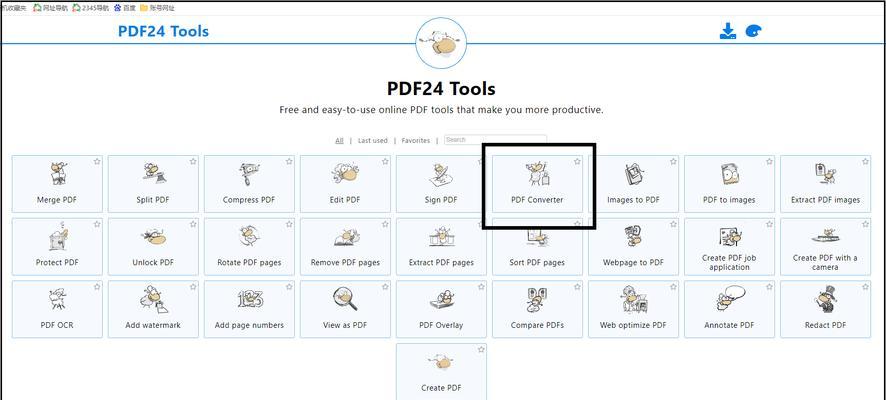Open the Add watermark tool

153,310
